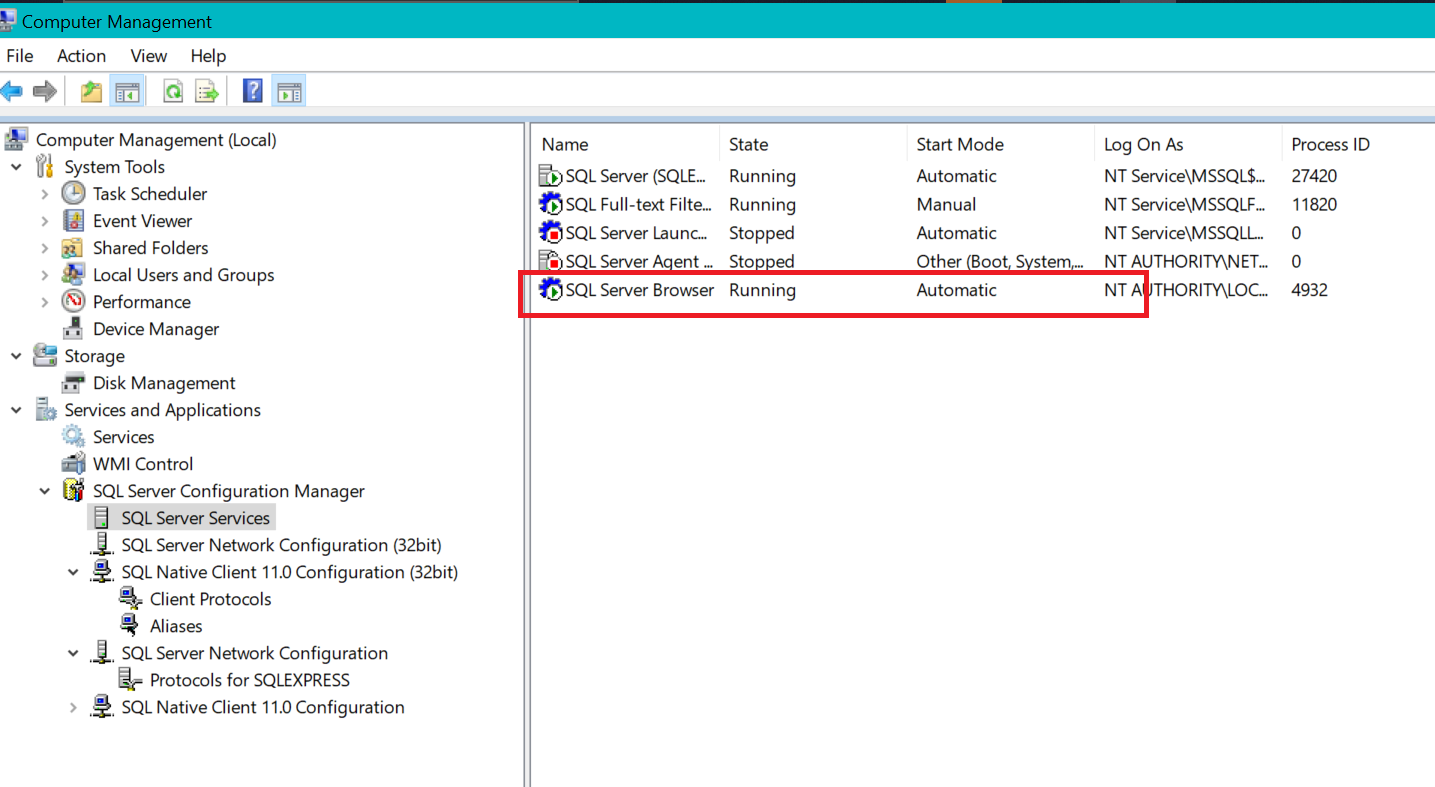Collapse the Storage node

click(x=16, y=356)
